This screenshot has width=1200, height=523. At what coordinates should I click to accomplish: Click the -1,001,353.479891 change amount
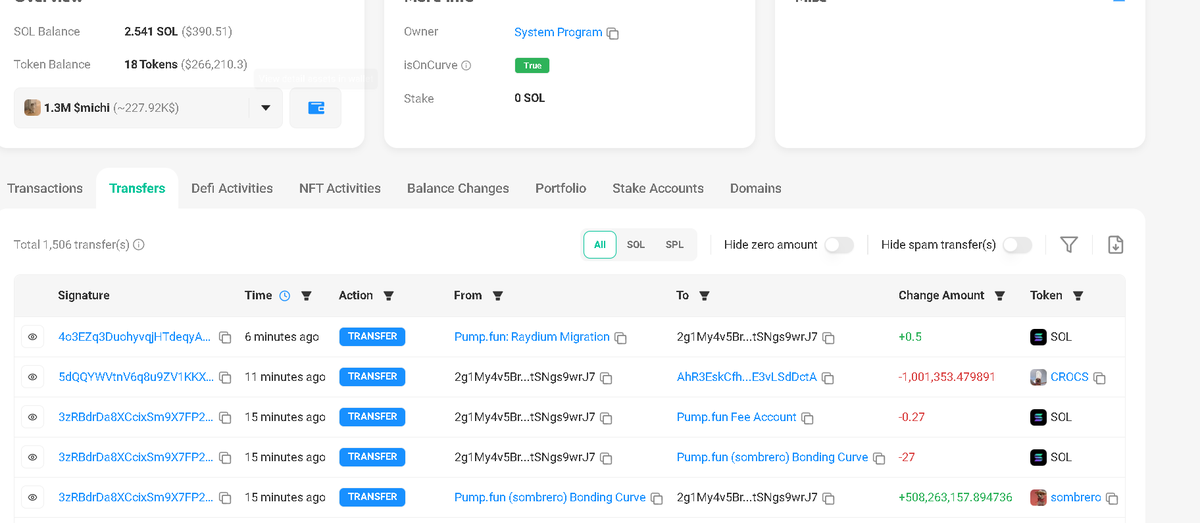[947, 377]
